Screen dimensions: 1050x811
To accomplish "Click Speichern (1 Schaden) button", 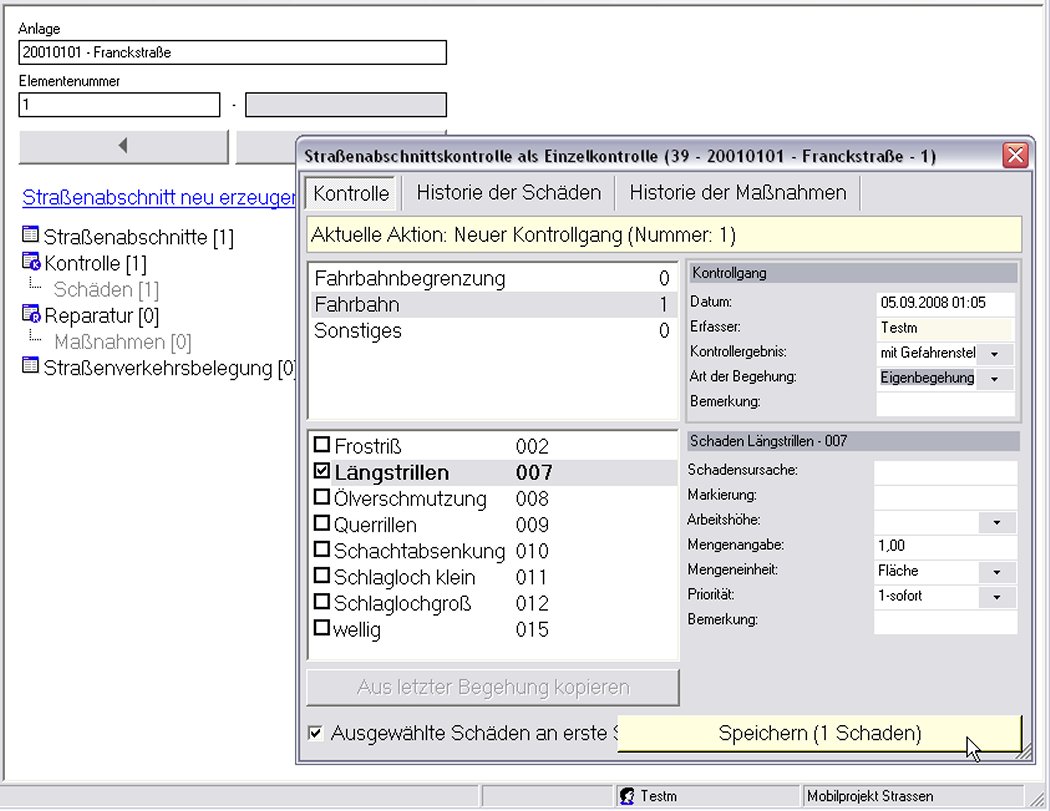I will point(819,734).
